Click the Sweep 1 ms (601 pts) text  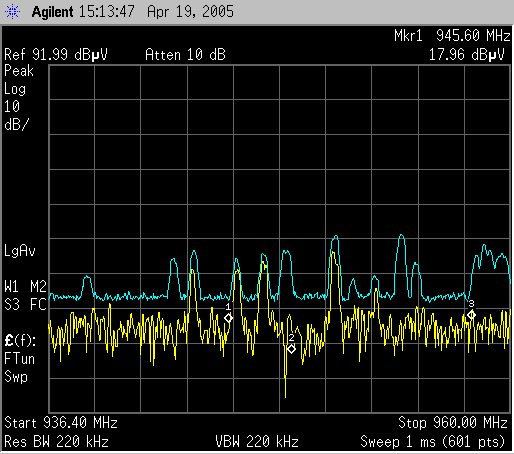[433, 442]
